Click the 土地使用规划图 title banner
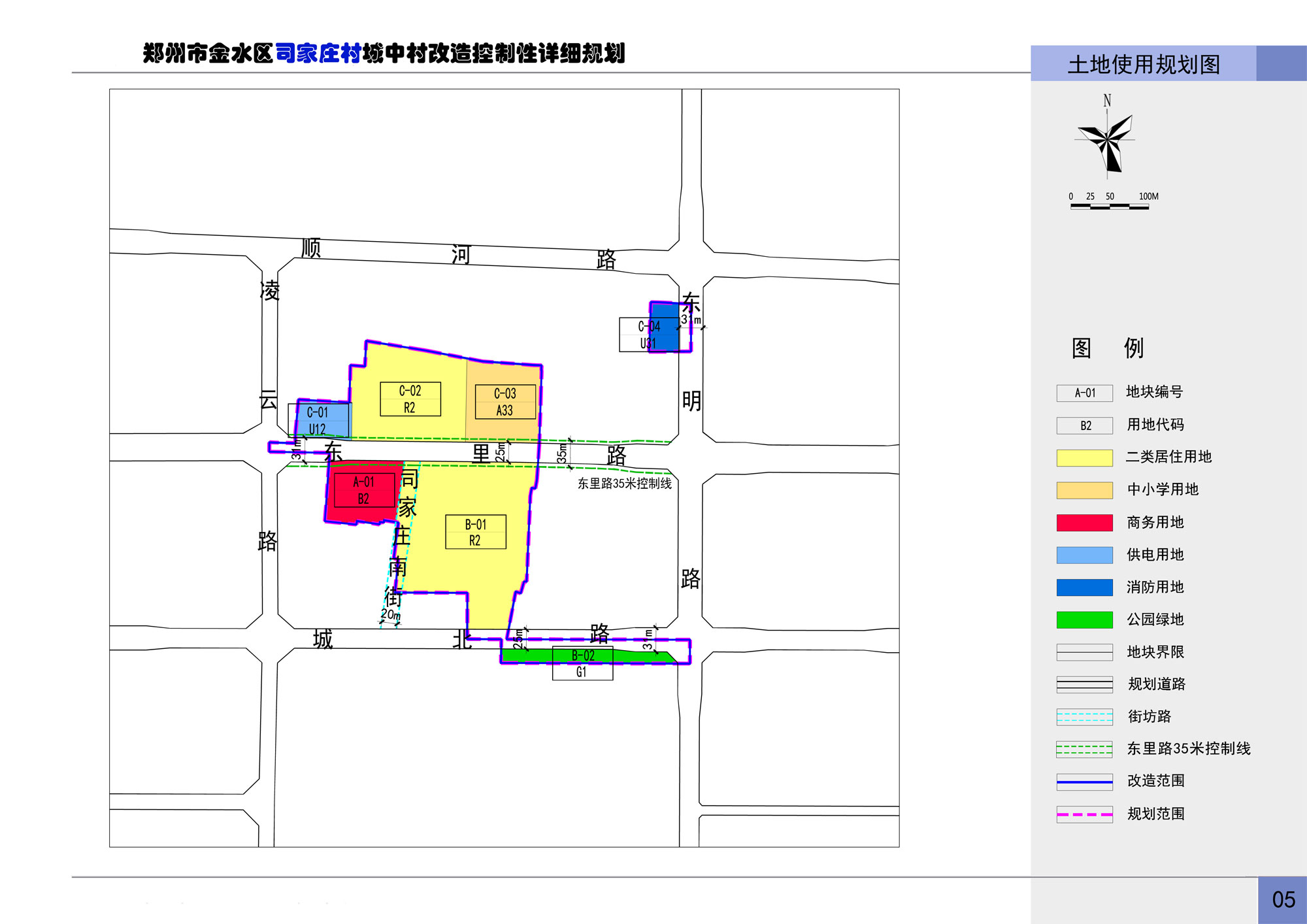This screenshot has height=924, width=1307. 1144,64
